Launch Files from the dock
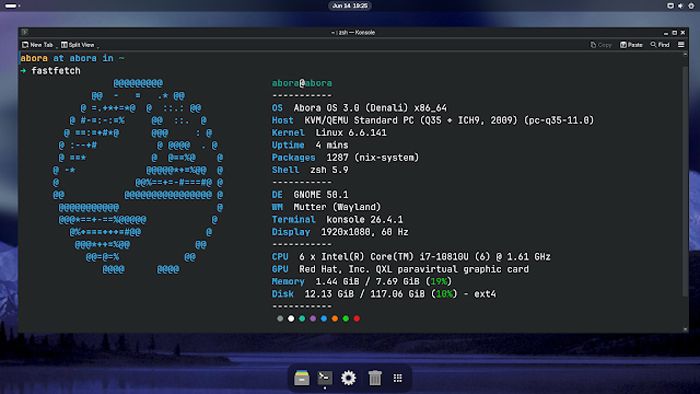Screen dimensions: 700x394 tap(302, 377)
